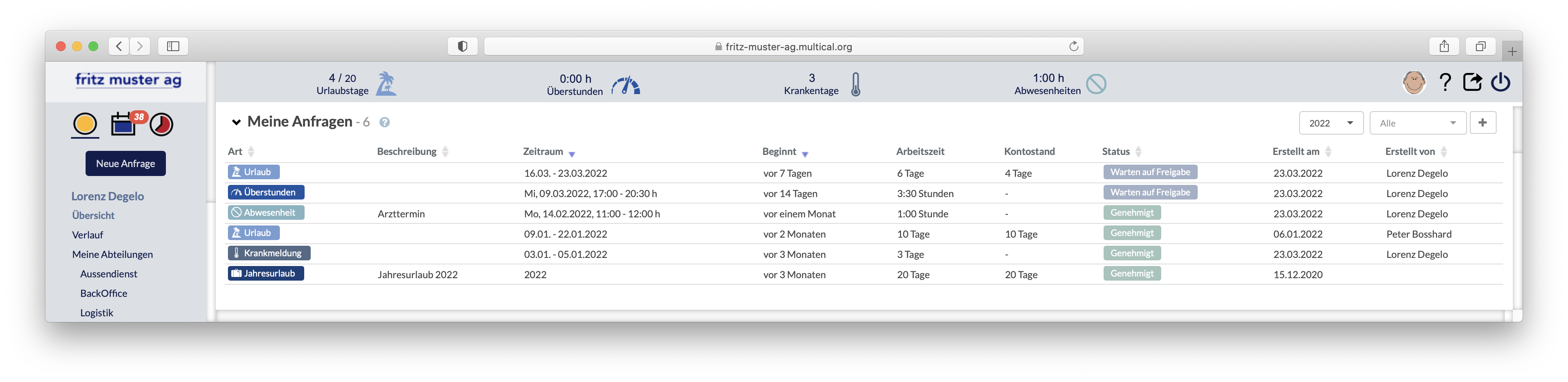The image size is (1568, 382).
Task: Add new entry with plus button
Action: pyautogui.click(x=1483, y=123)
